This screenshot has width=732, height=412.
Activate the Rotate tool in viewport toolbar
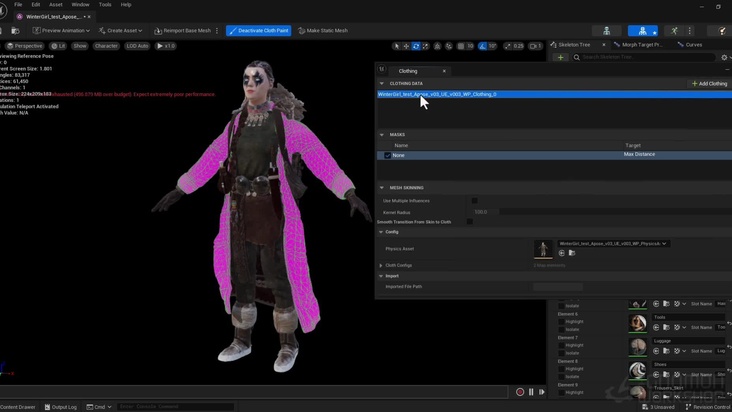tap(415, 46)
